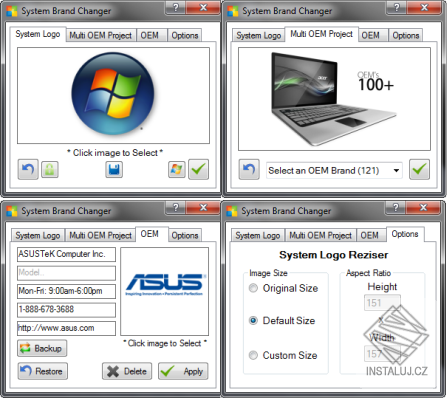Close the Options tab window
447x398 pixels.
(x=423, y=207)
